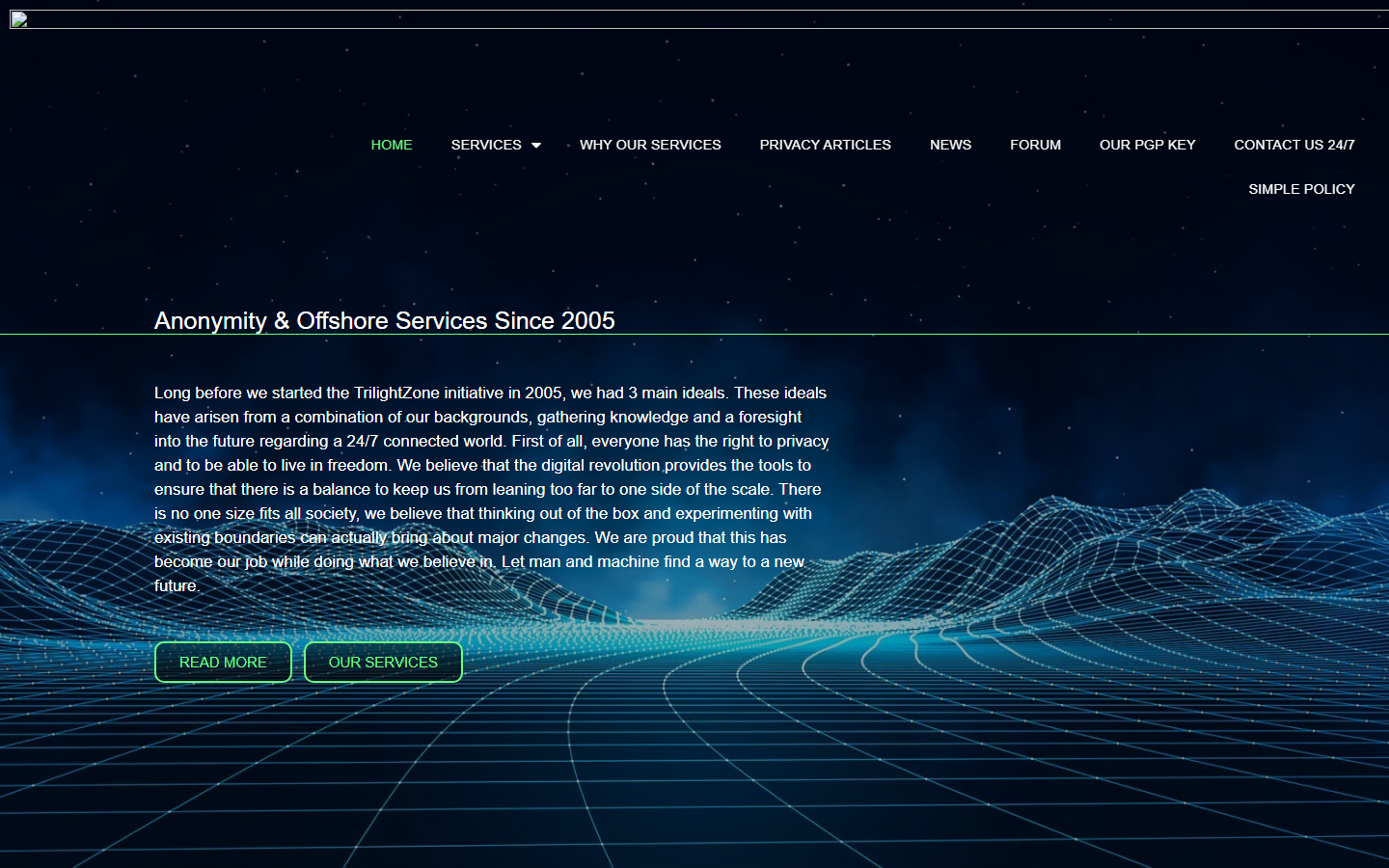
Task: Open the Privacy Articles page
Action: pos(825,145)
